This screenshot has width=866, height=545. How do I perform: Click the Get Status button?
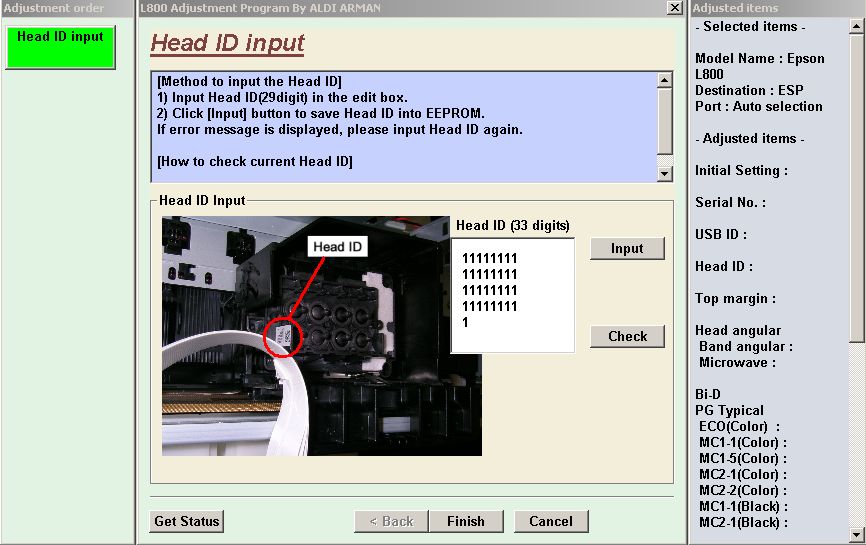(x=187, y=521)
